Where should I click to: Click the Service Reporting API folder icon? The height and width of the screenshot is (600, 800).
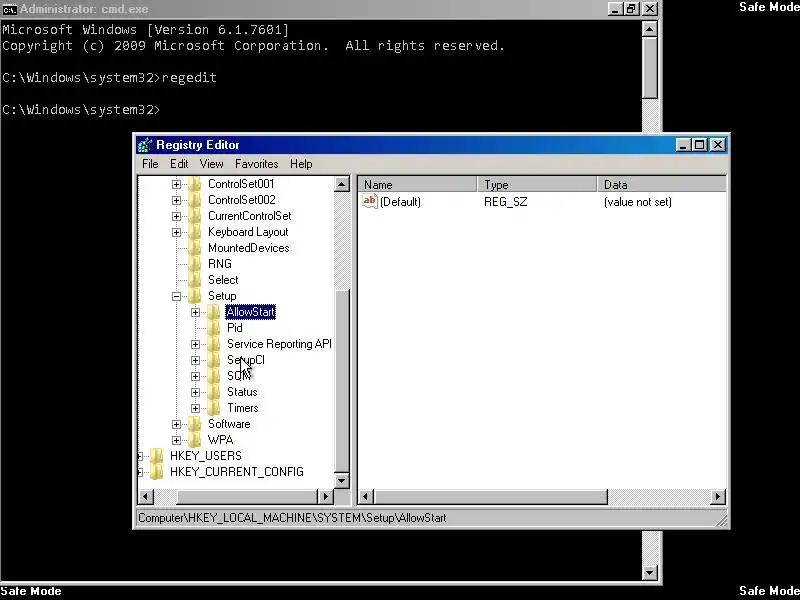coord(214,344)
